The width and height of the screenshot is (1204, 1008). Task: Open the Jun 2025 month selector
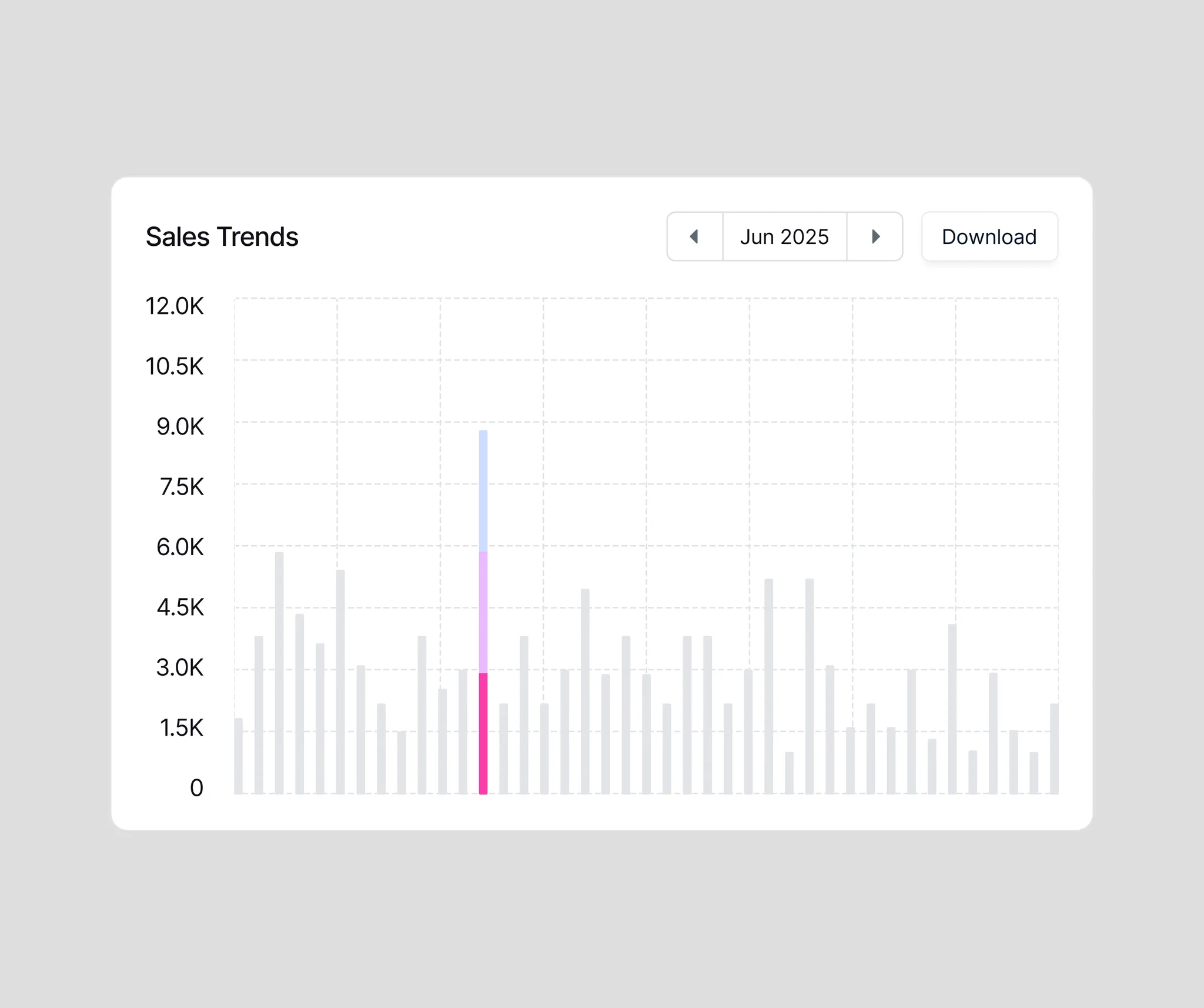[x=785, y=236]
